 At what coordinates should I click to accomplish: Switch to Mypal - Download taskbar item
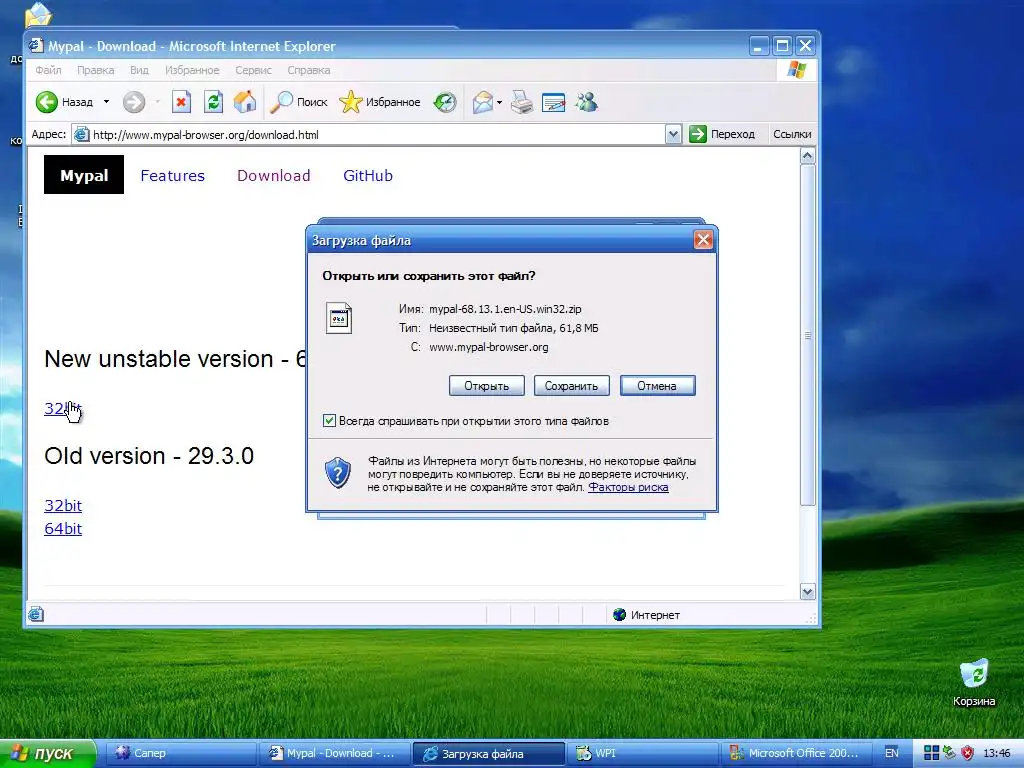[334, 753]
